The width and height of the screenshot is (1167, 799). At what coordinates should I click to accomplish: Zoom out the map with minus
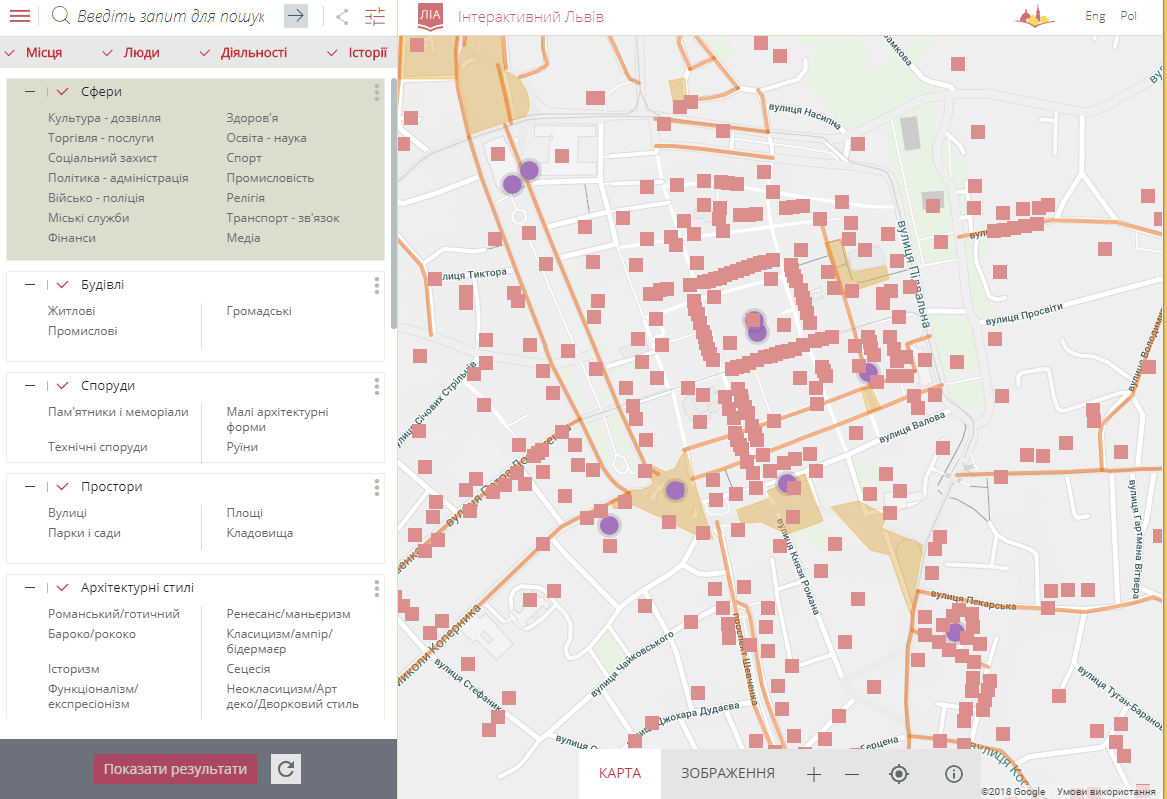[x=852, y=774]
